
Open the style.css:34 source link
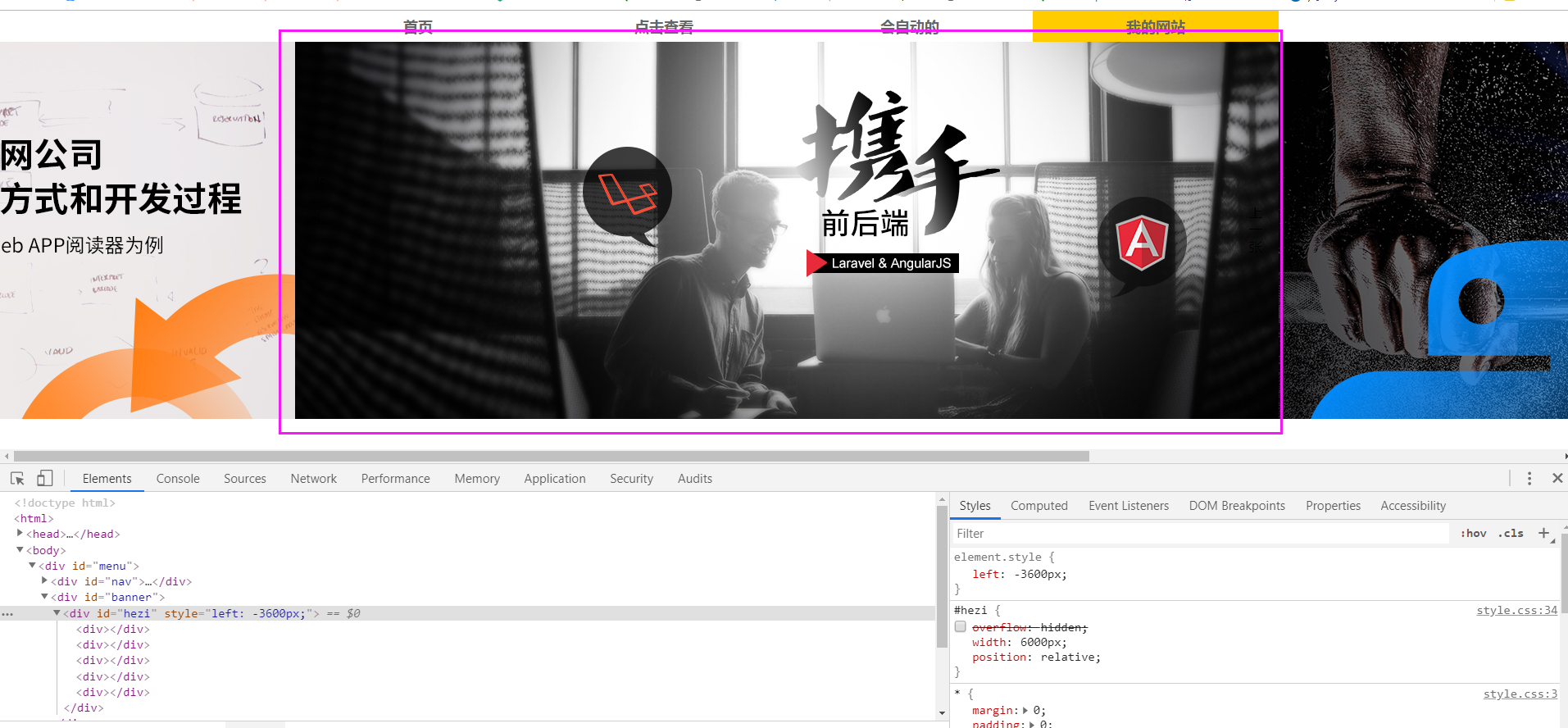1516,611
